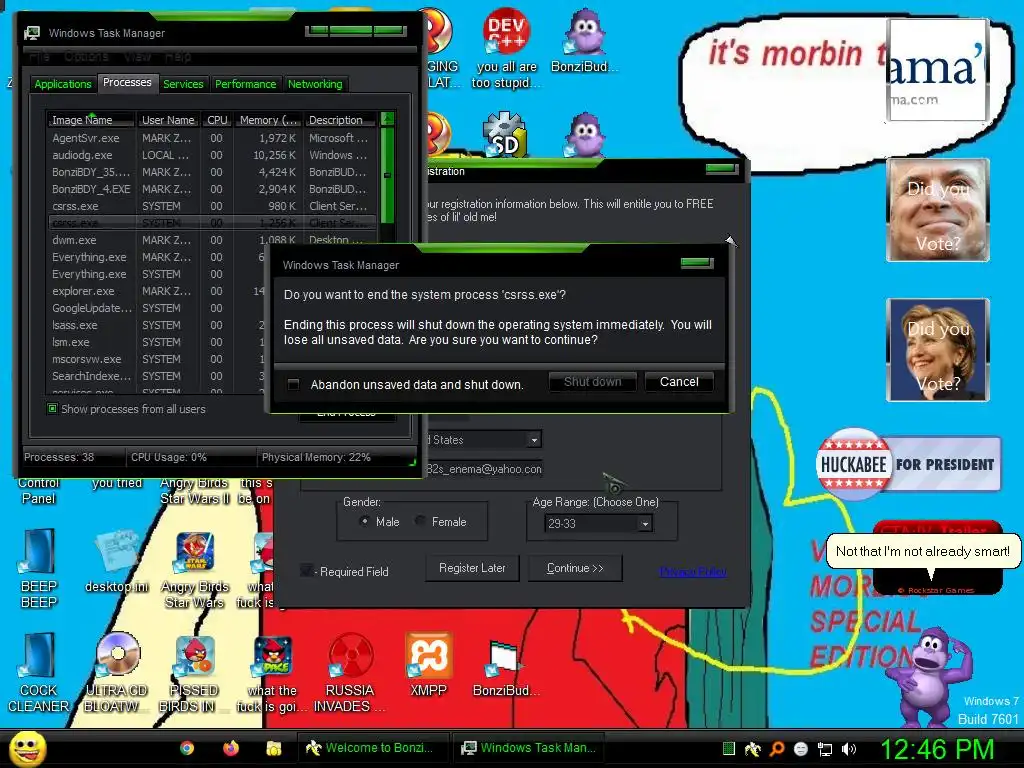Click the speaker volume tray icon

(849, 749)
